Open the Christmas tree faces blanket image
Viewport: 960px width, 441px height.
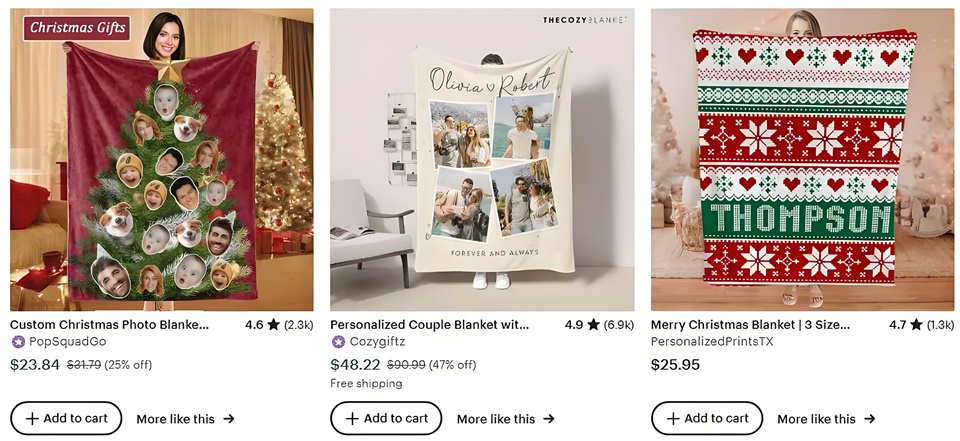click(162, 159)
